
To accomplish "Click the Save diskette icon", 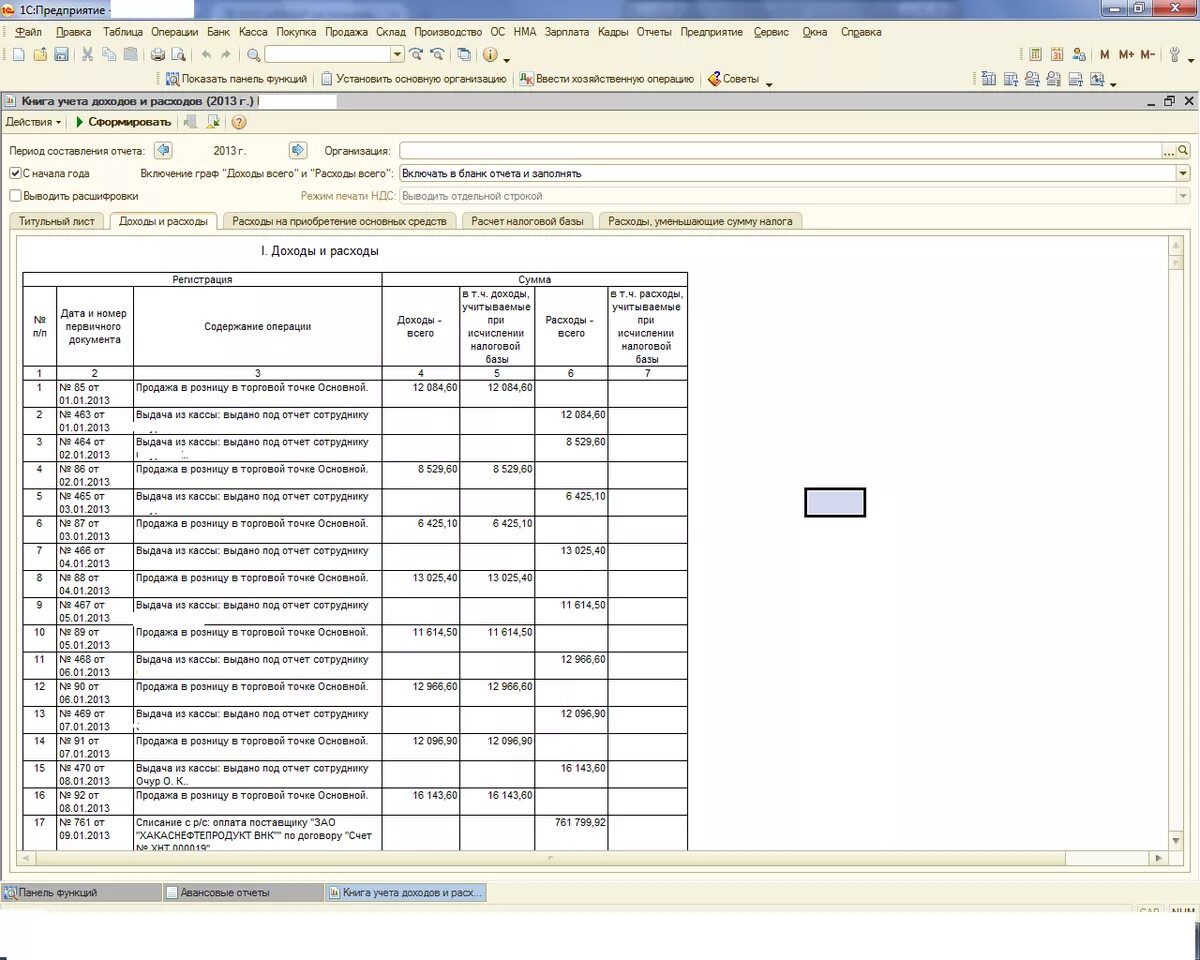I will 61,54.
